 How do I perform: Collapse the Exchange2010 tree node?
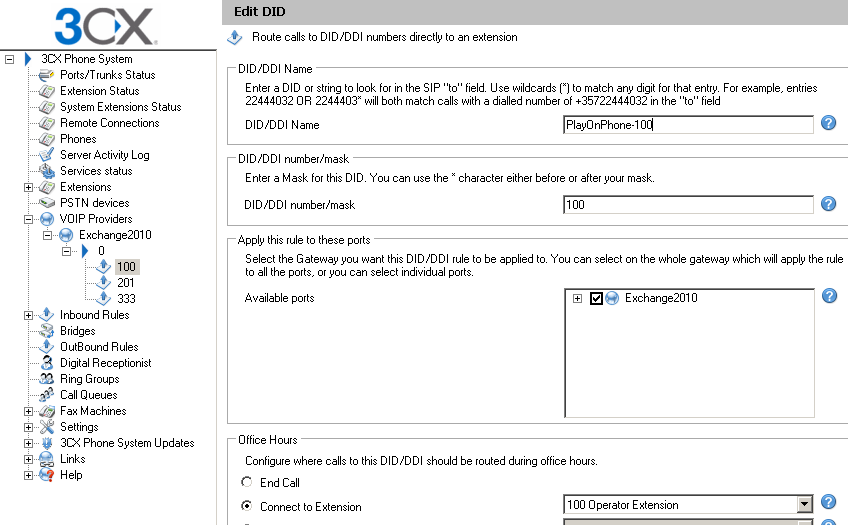(x=48, y=236)
